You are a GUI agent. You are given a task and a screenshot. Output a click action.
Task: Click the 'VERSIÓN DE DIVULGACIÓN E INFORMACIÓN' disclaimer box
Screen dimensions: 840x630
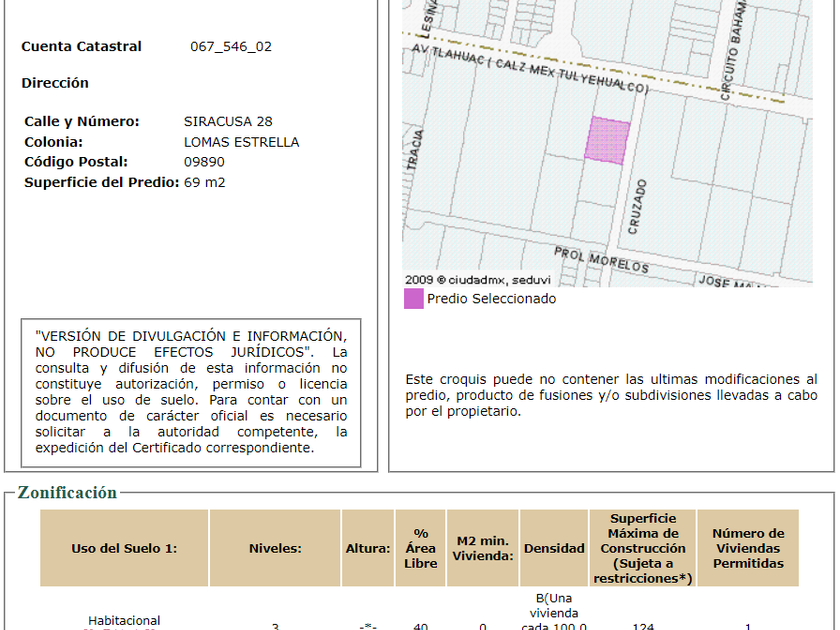(191, 393)
